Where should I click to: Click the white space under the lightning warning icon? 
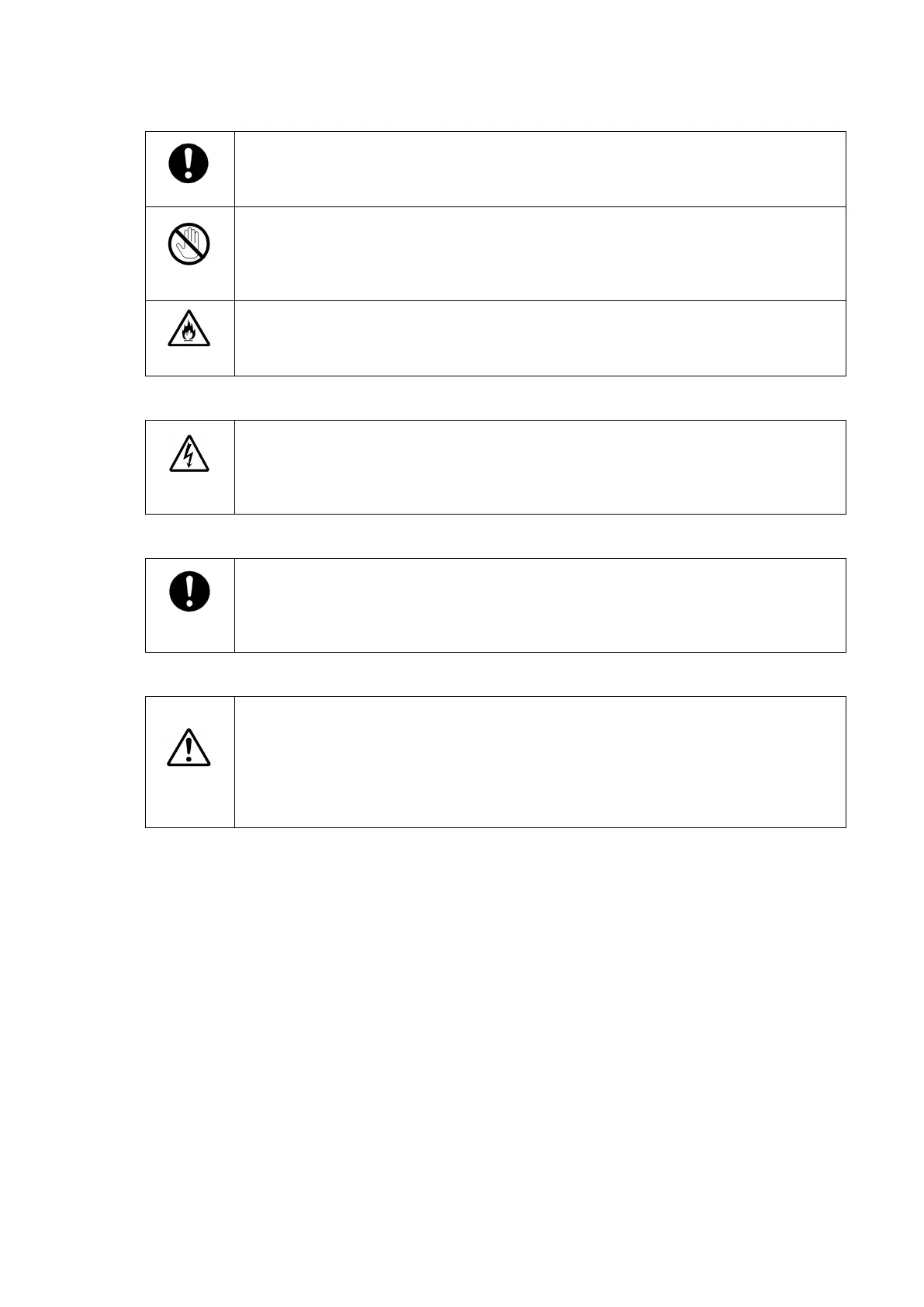[189, 494]
